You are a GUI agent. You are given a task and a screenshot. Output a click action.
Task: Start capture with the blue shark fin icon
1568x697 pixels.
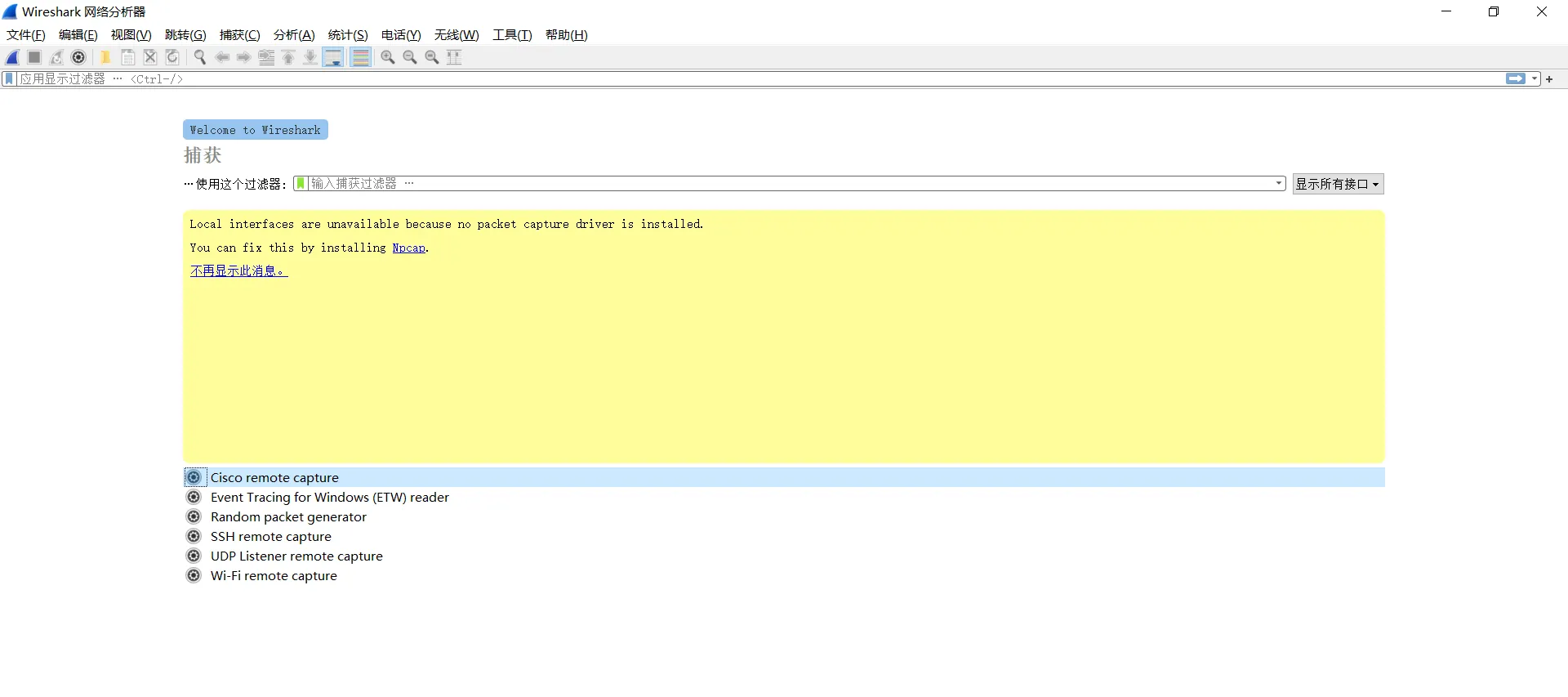[x=12, y=57]
